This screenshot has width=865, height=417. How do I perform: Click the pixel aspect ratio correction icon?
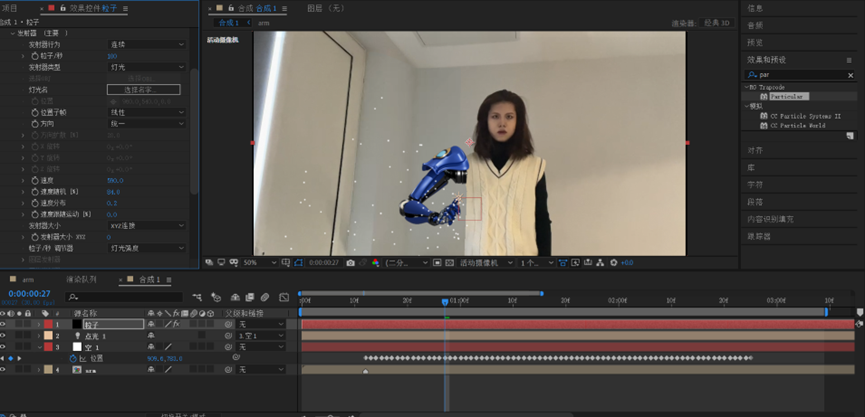(x=563, y=263)
